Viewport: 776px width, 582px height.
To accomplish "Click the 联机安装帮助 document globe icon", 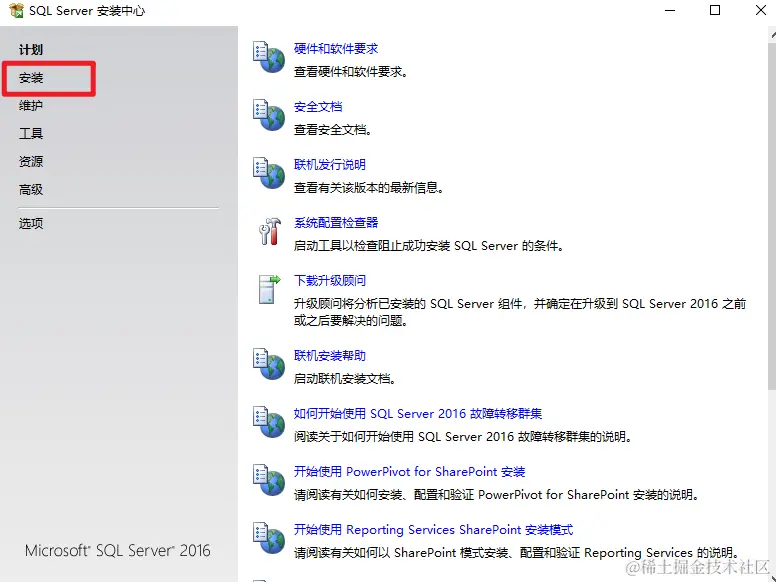I will click(269, 364).
